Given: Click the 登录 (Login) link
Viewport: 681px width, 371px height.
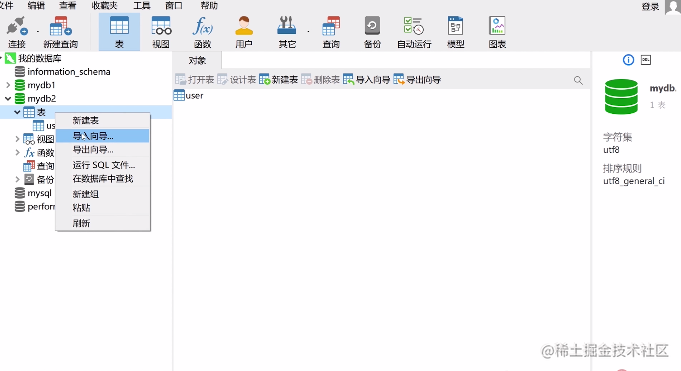Looking at the screenshot, I should pos(650,7).
